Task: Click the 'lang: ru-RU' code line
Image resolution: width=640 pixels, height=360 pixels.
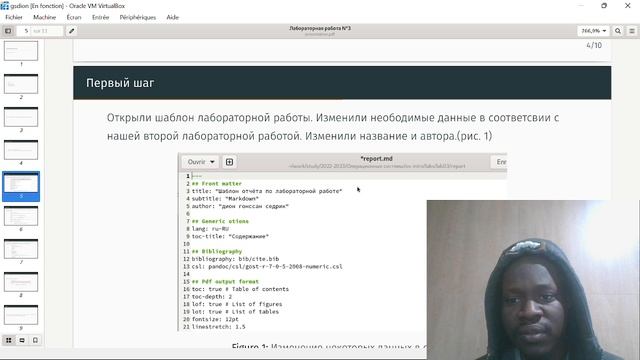Action: pos(210,229)
